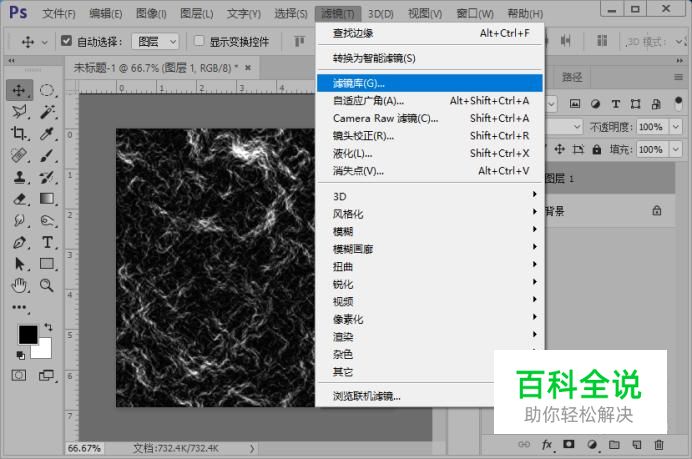Toggle lock all on the layer

[x=597, y=150]
